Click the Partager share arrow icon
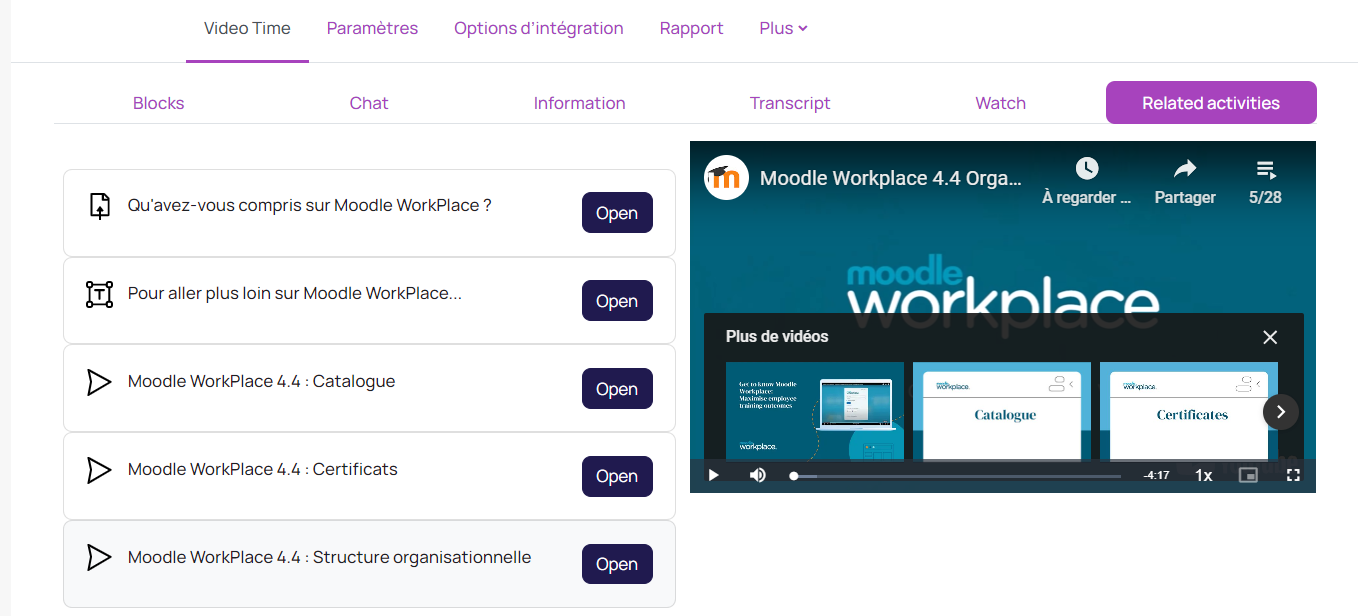 1185,169
